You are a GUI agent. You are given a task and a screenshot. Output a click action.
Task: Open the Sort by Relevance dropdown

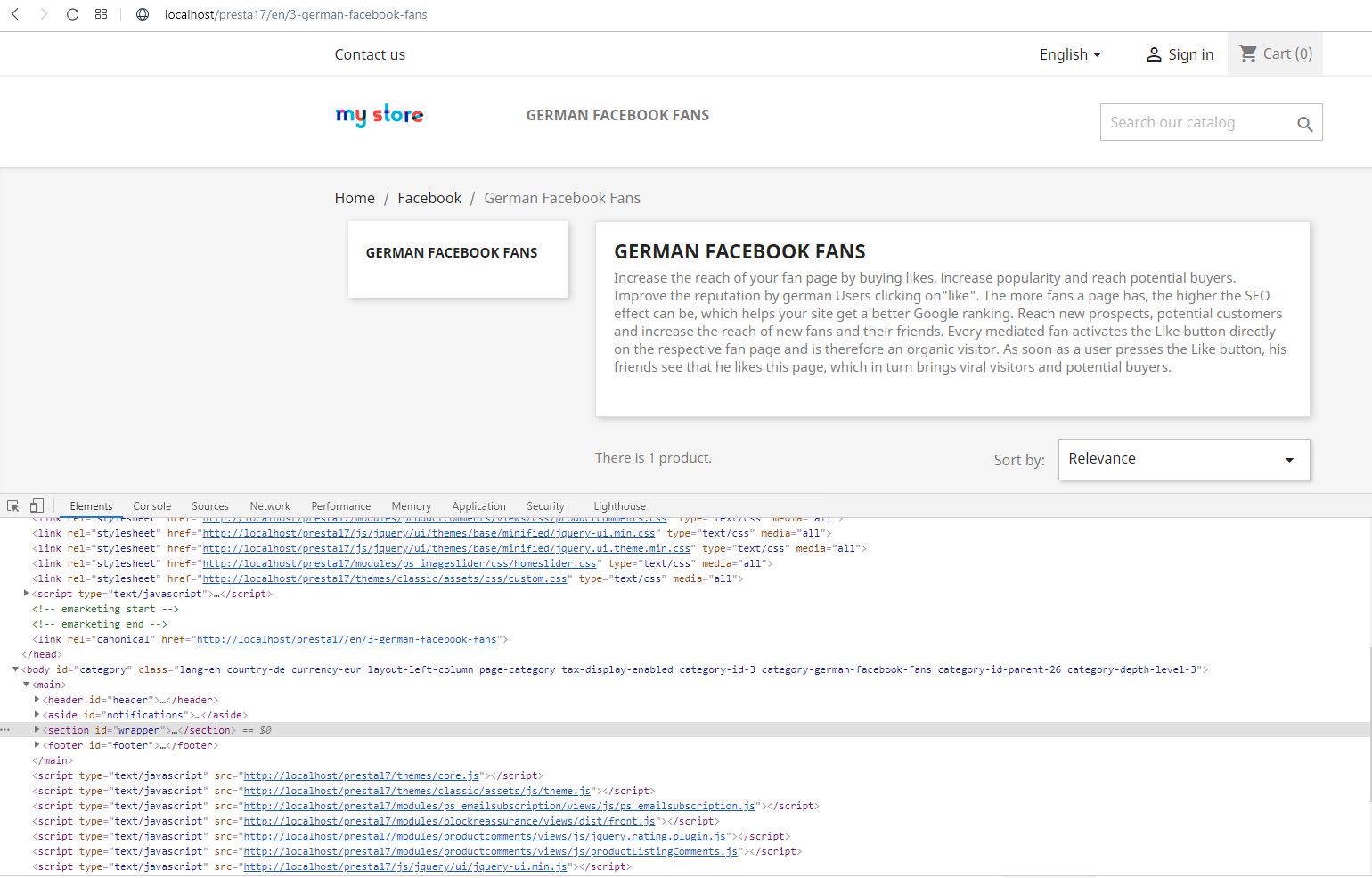[1184, 459]
